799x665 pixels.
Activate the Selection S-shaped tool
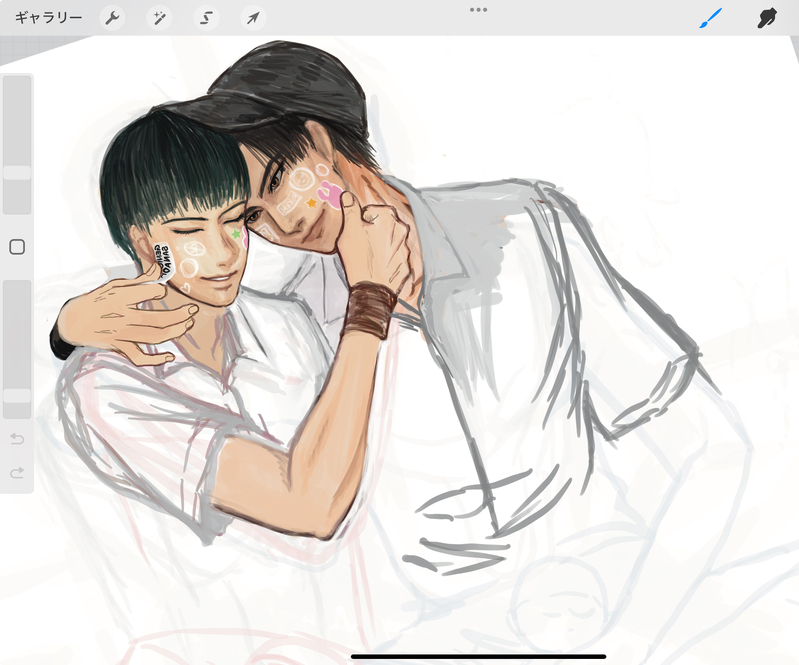(206, 18)
